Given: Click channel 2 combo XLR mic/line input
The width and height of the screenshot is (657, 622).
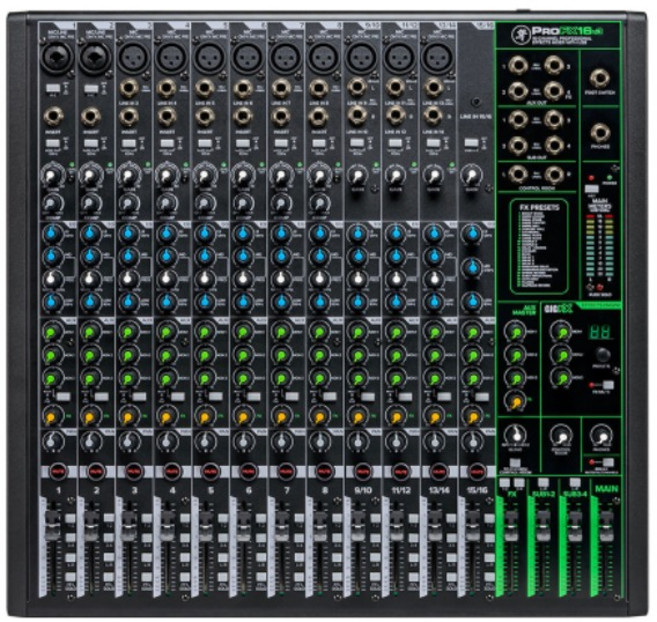Looking at the screenshot, I should coord(95,59).
